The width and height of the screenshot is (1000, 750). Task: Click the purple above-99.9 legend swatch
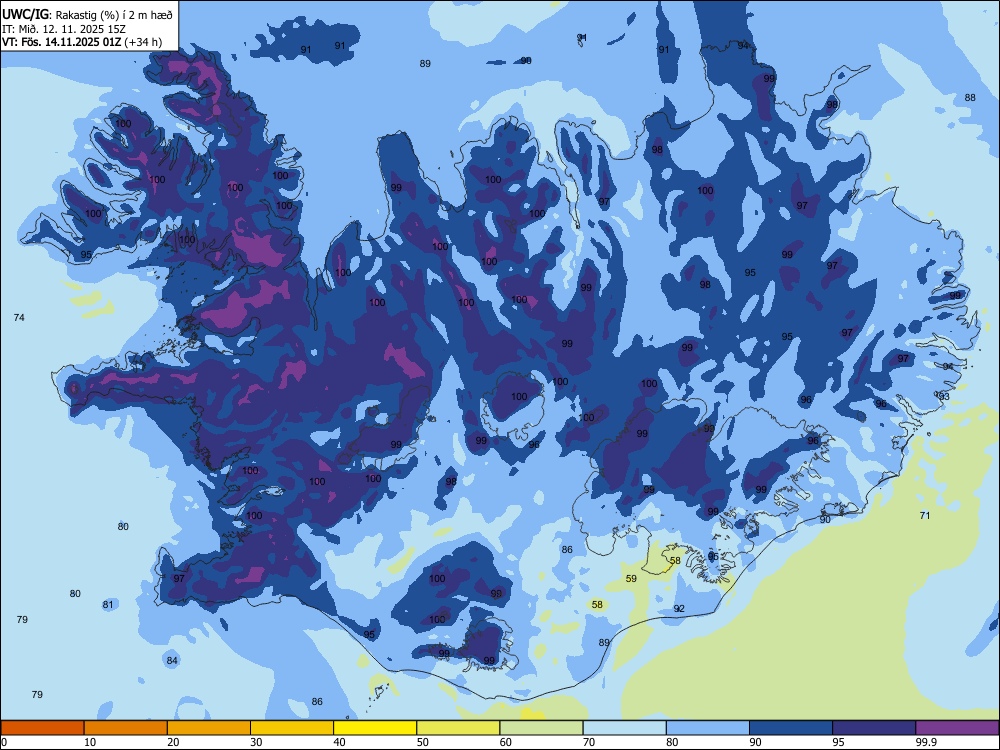957,728
